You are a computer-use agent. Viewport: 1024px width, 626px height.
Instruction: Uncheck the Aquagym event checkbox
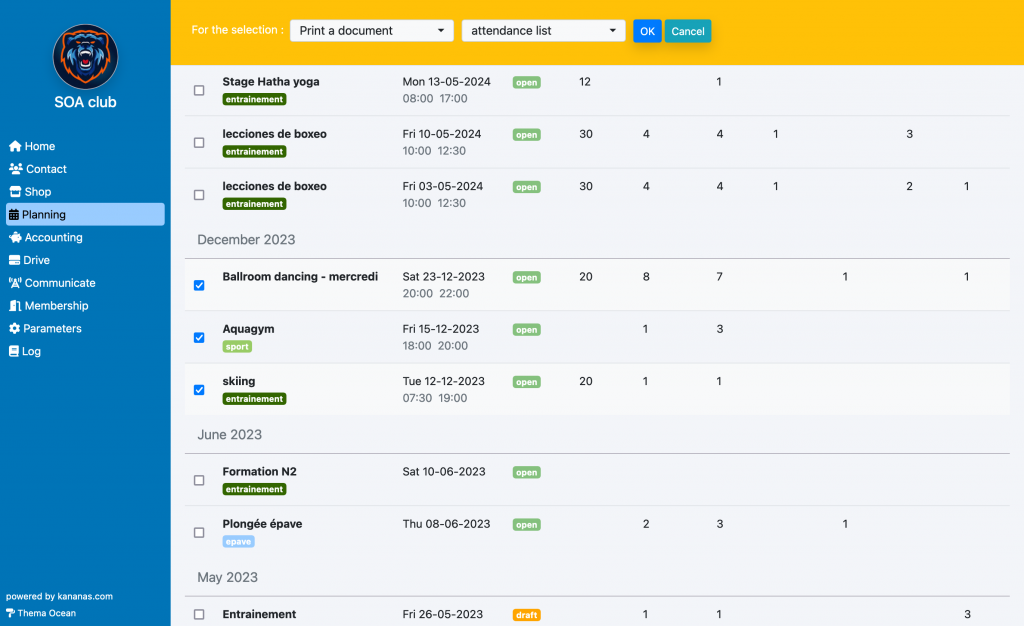tap(199, 338)
